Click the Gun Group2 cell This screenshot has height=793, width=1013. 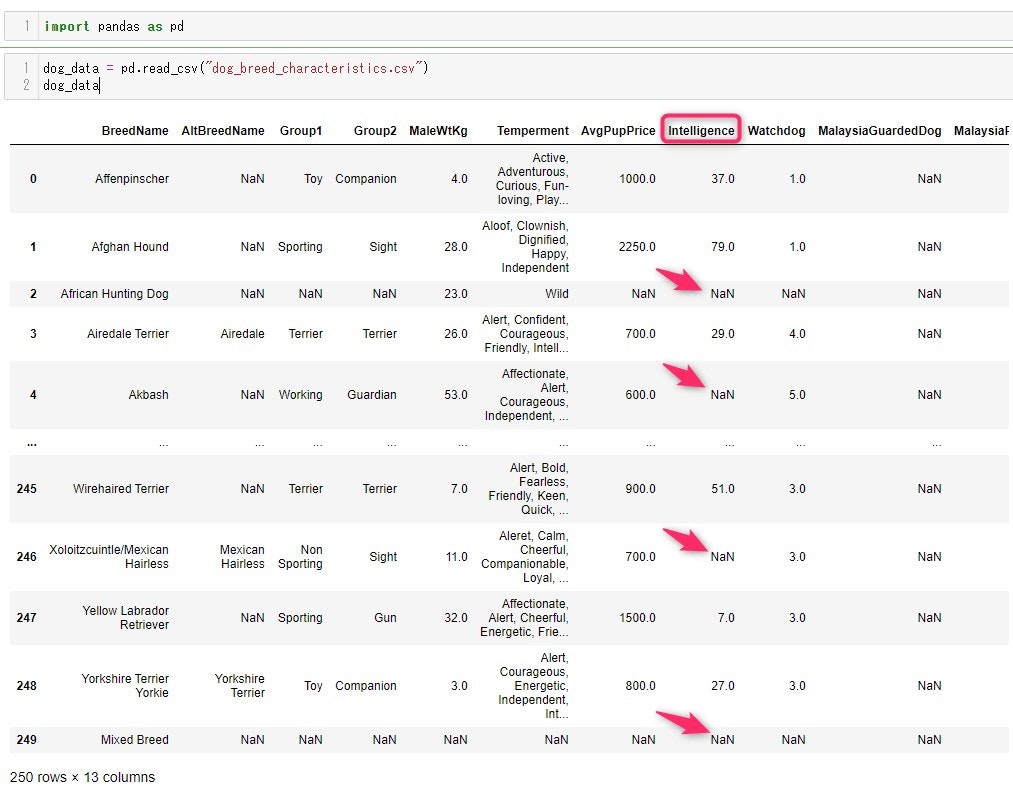[386, 618]
